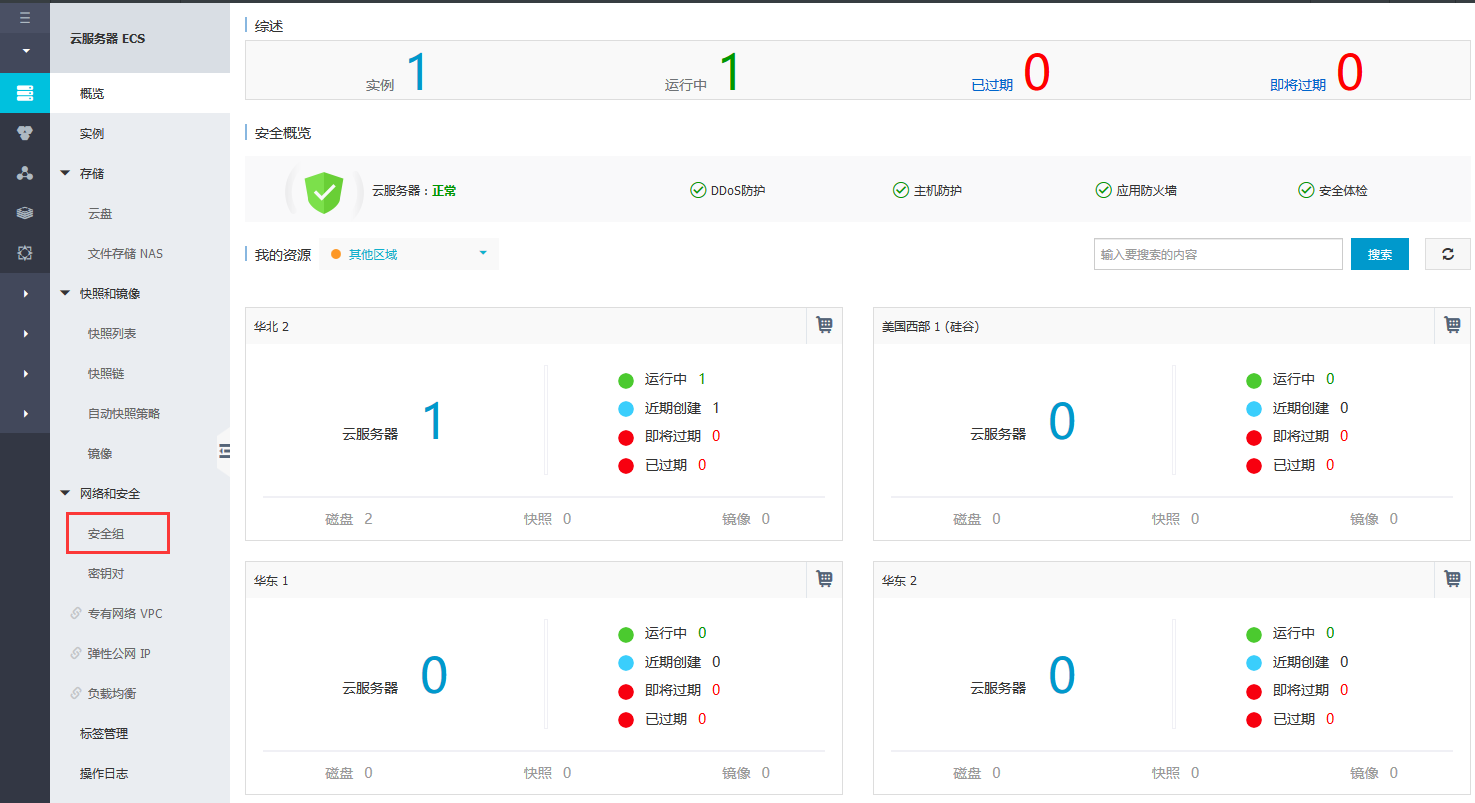
Task: Click the green shield security status icon
Action: 324,191
